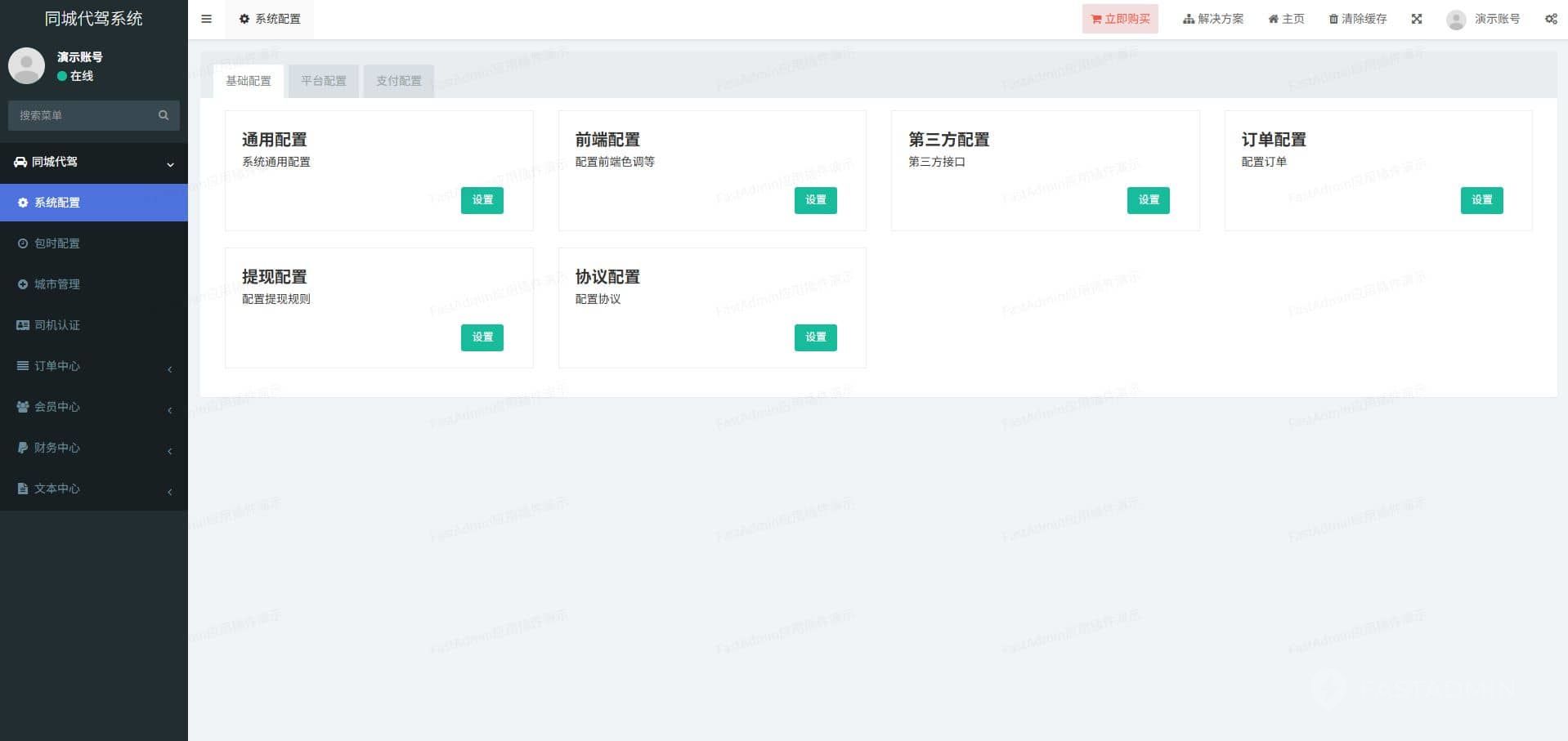Click 设置 button on 协议配置 card

click(x=816, y=337)
